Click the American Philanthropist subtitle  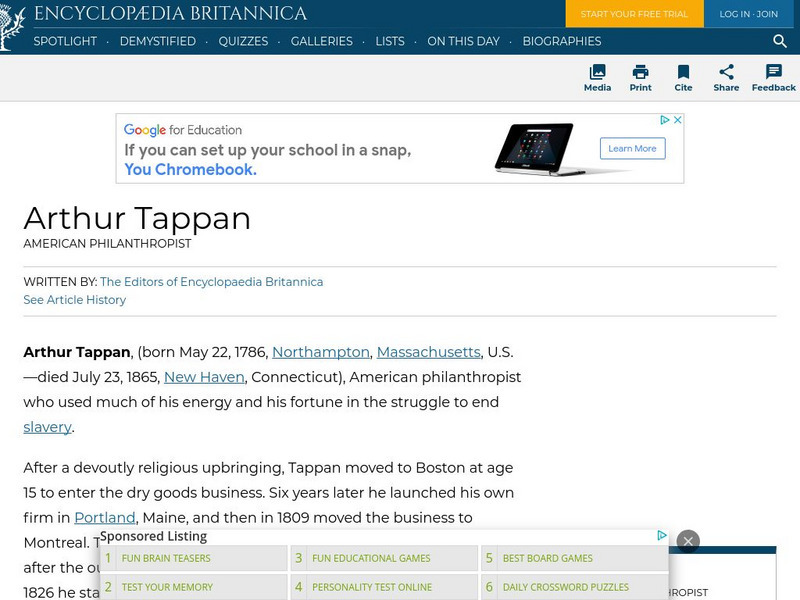107,244
